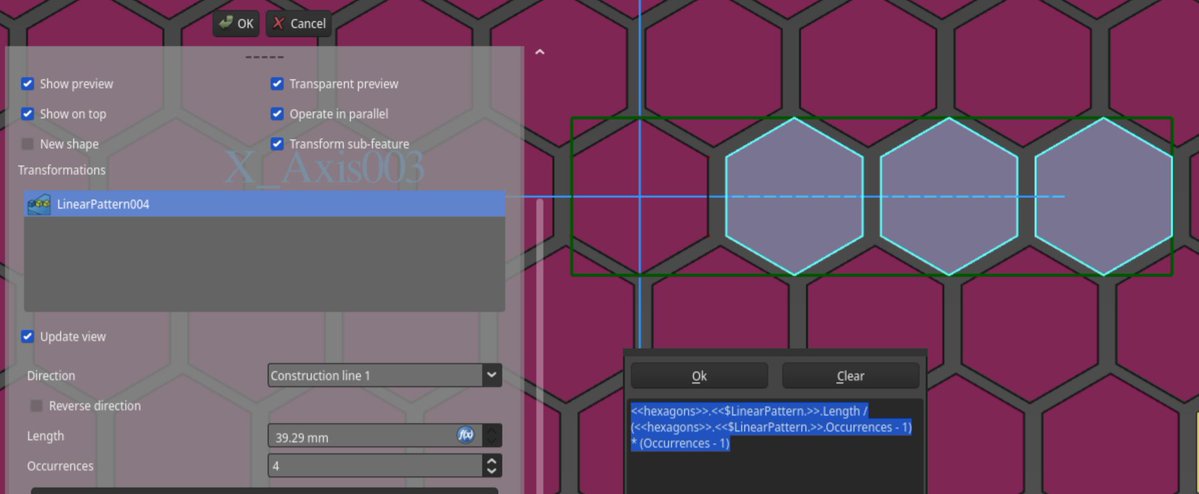The width and height of the screenshot is (1199, 494).
Task: Enable Reverse direction checkbox
Action: (36, 406)
